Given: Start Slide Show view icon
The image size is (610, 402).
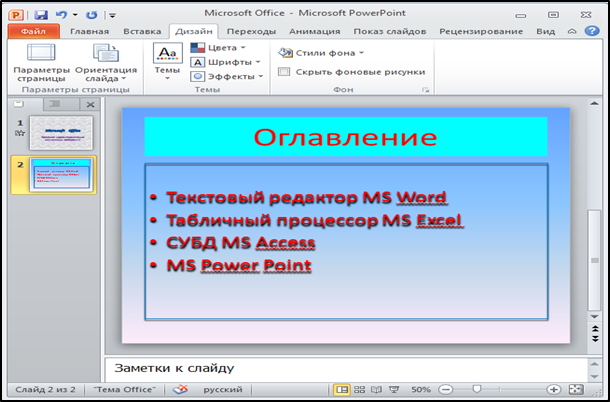Looking at the screenshot, I should pyautogui.click(x=394, y=389).
